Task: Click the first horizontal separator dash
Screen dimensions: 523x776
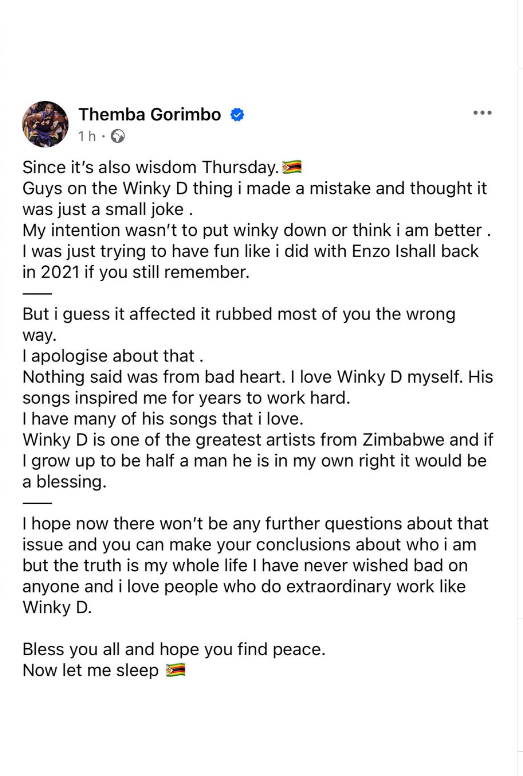Action: [37, 293]
